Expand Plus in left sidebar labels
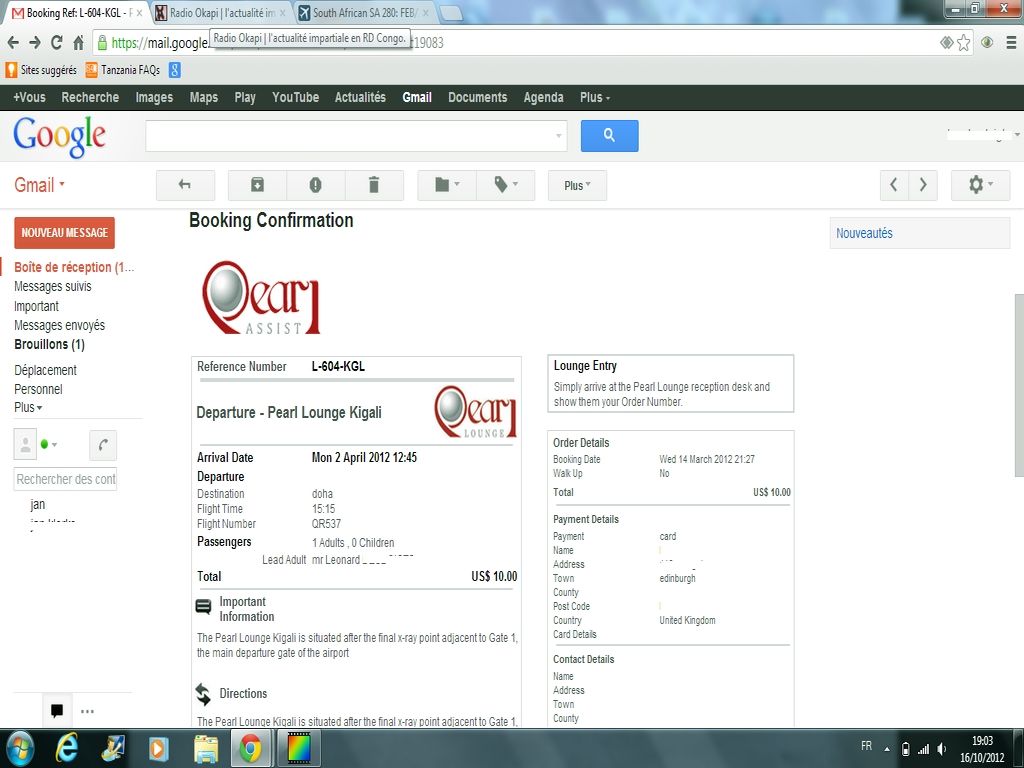The height and width of the screenshot is (768, 1024). tap(28, 408)
